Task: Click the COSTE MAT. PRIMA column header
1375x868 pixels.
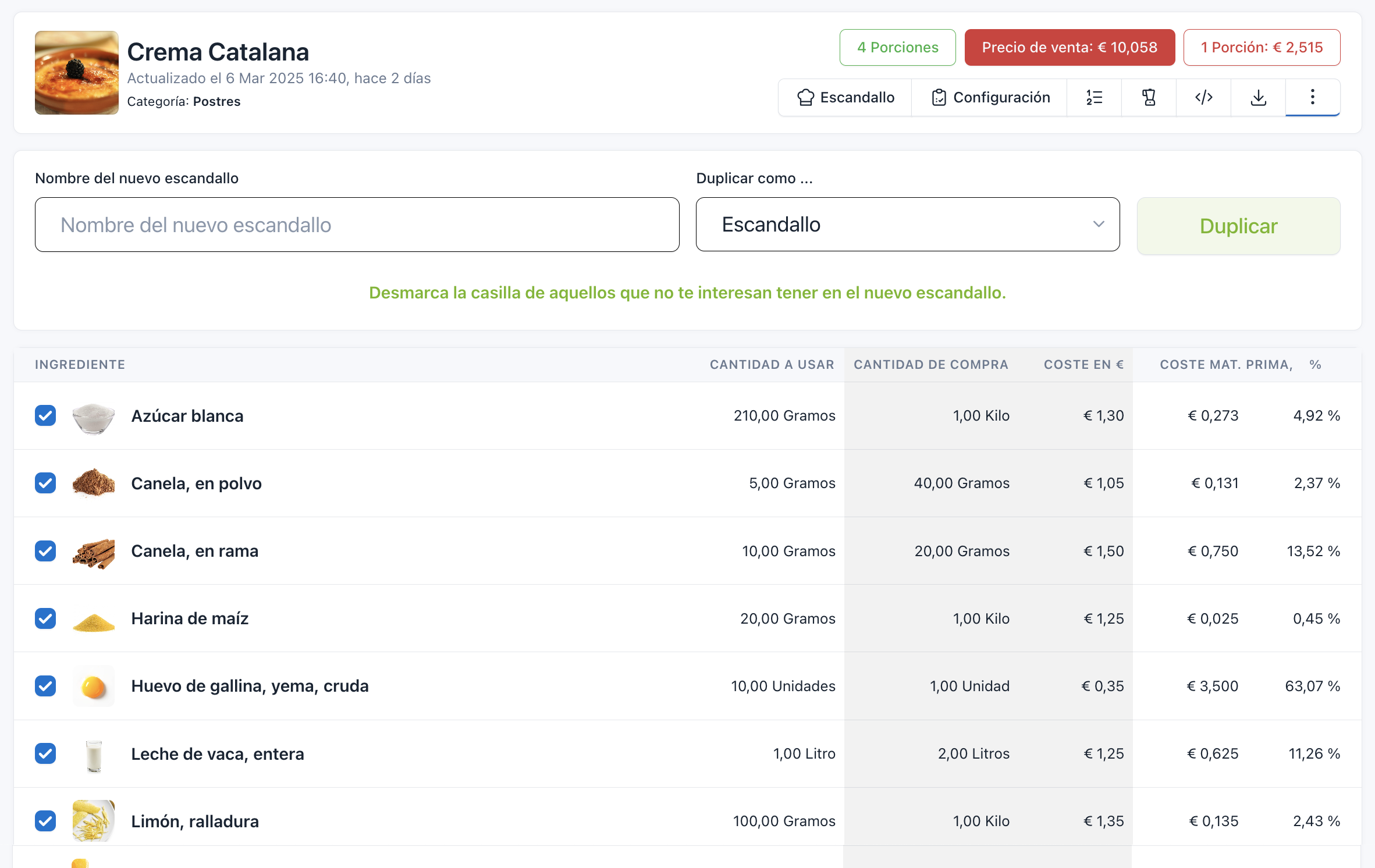Action: [1226, 365]
